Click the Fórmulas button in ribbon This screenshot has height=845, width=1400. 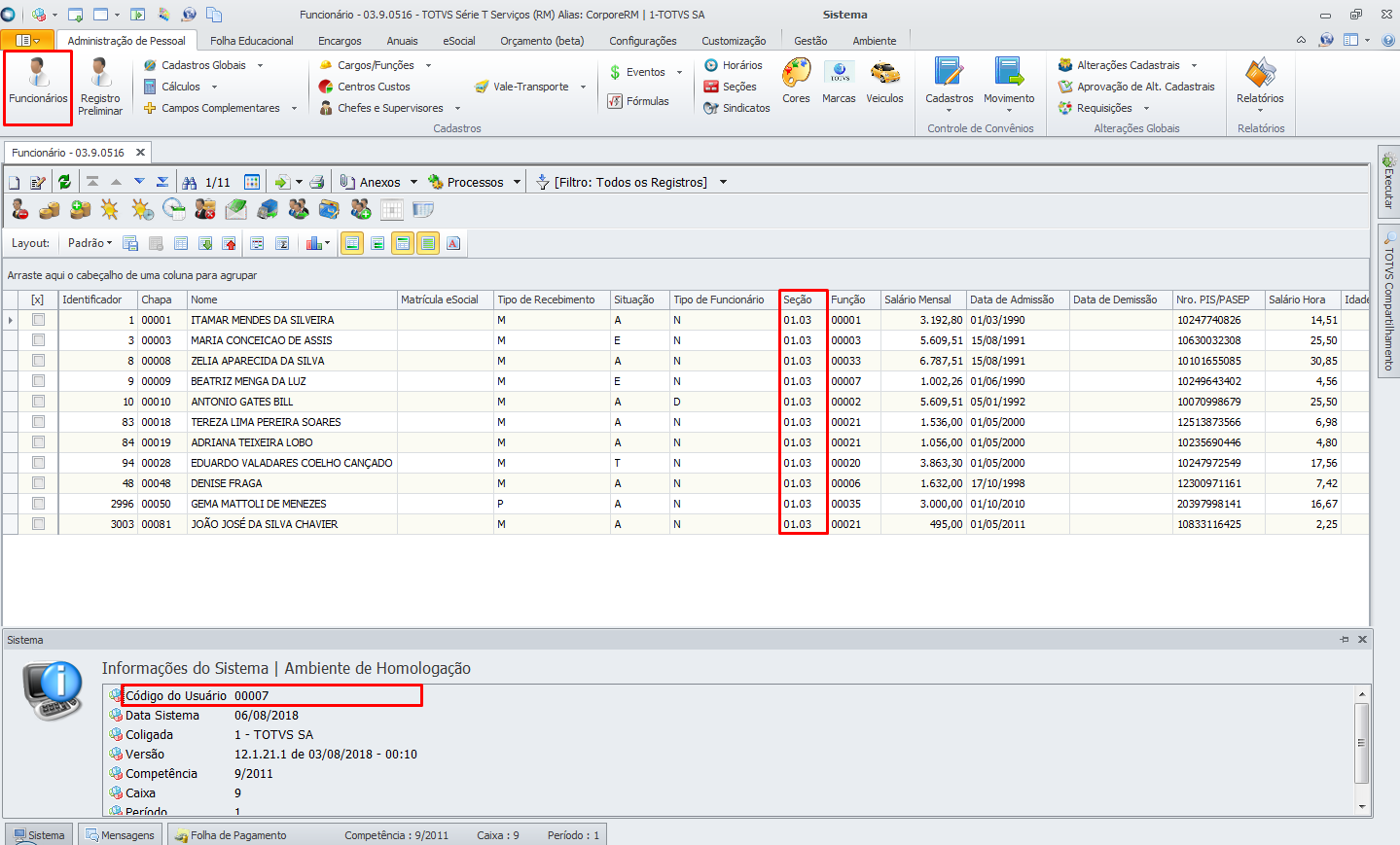(x=638, y=101)
